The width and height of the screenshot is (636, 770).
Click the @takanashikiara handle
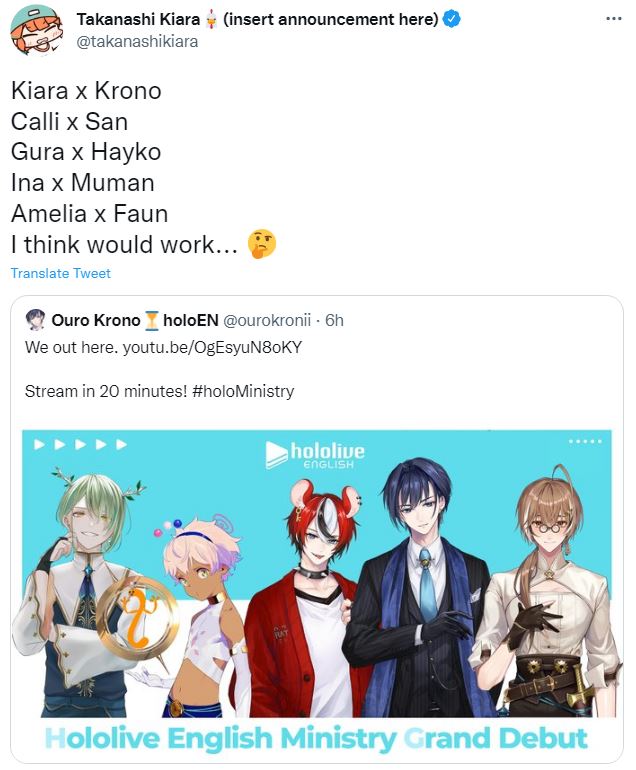click(137, 42)
